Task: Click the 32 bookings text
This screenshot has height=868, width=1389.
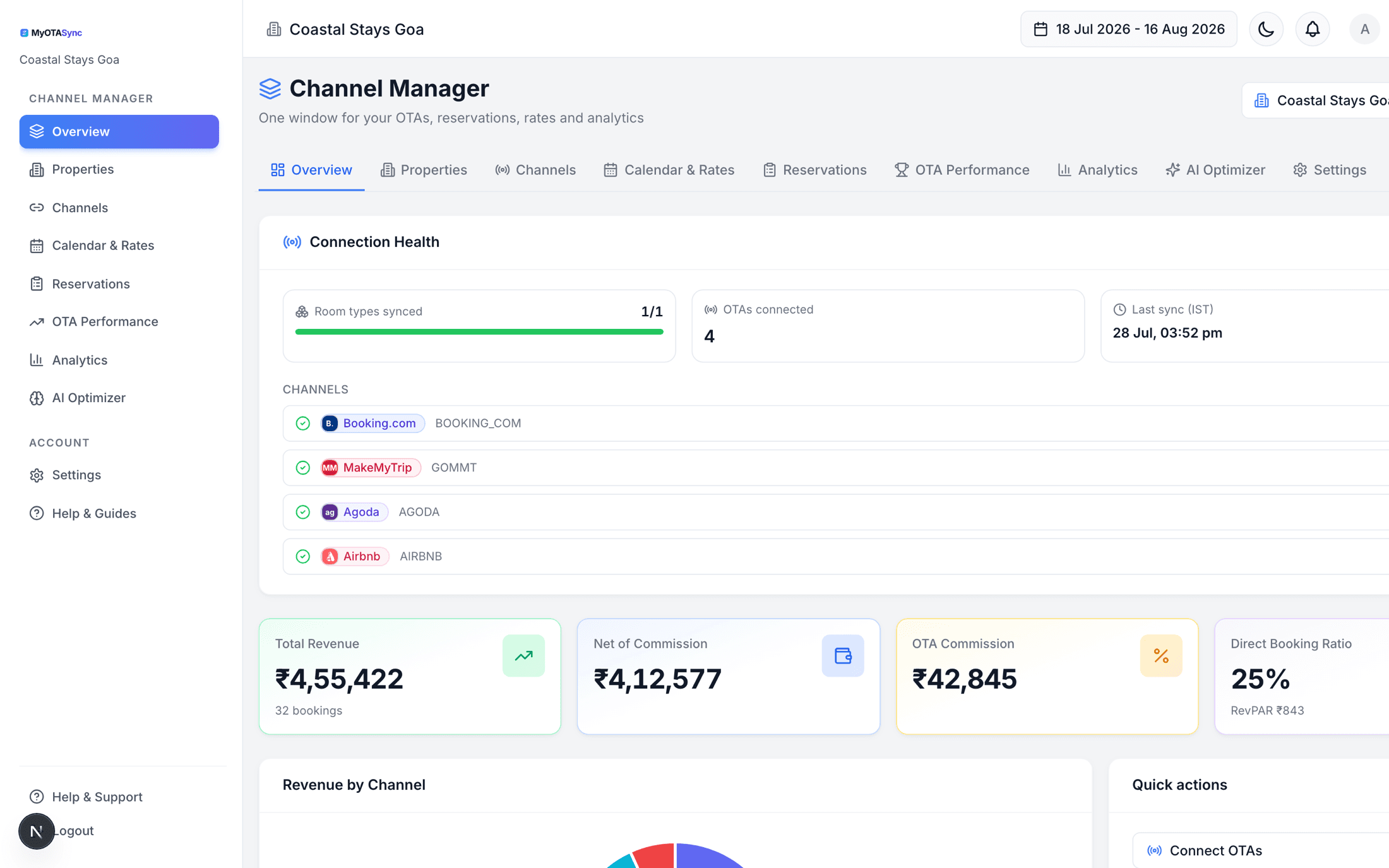Action: pyautogui.click(x=309, y=710)
